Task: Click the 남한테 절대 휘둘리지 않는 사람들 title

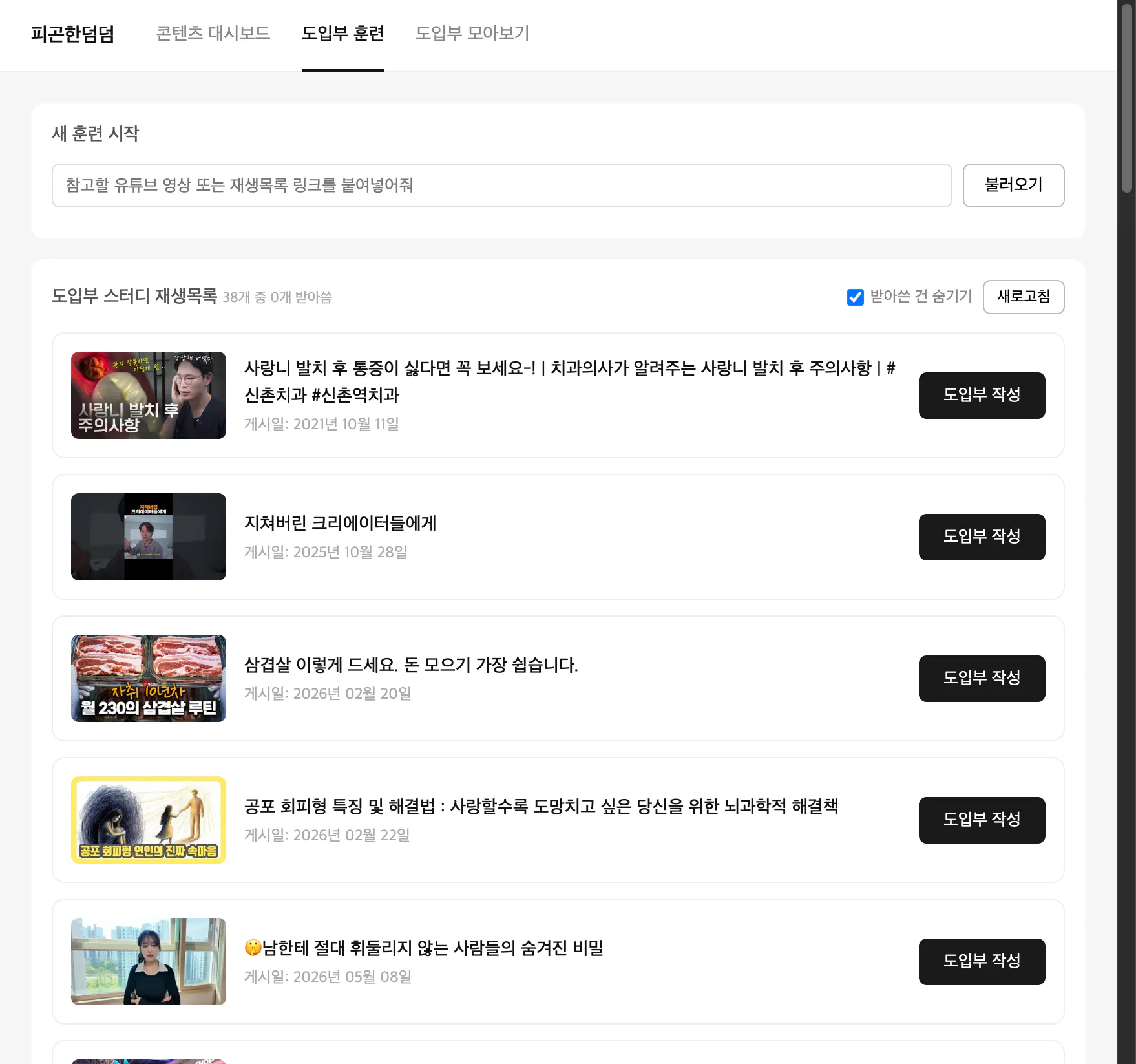Action: tap(424, 948)
